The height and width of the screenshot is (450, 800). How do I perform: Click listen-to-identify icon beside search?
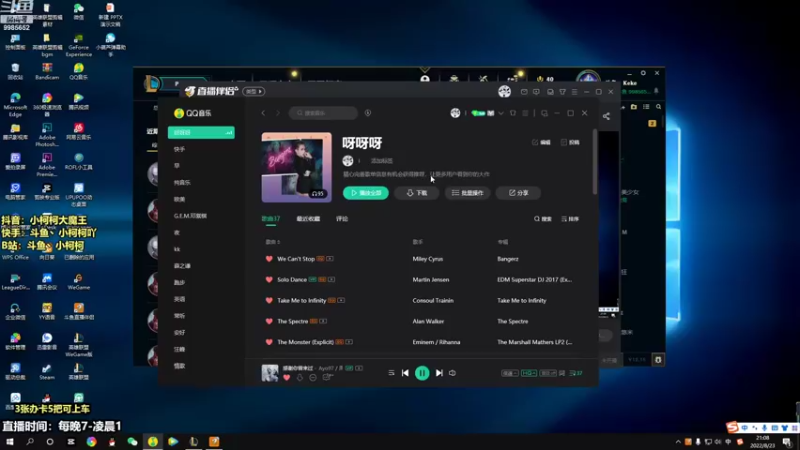click(368, 113)
